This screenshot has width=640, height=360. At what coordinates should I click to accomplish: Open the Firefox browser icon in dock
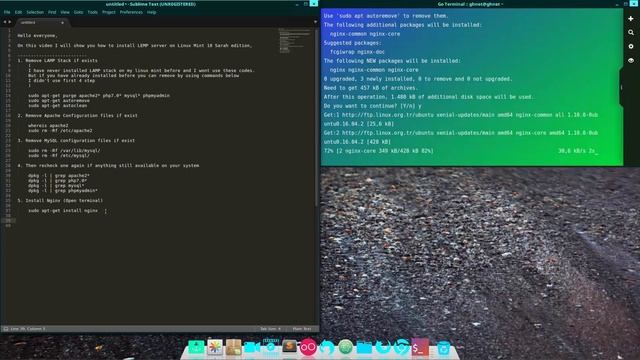(383, 347)
